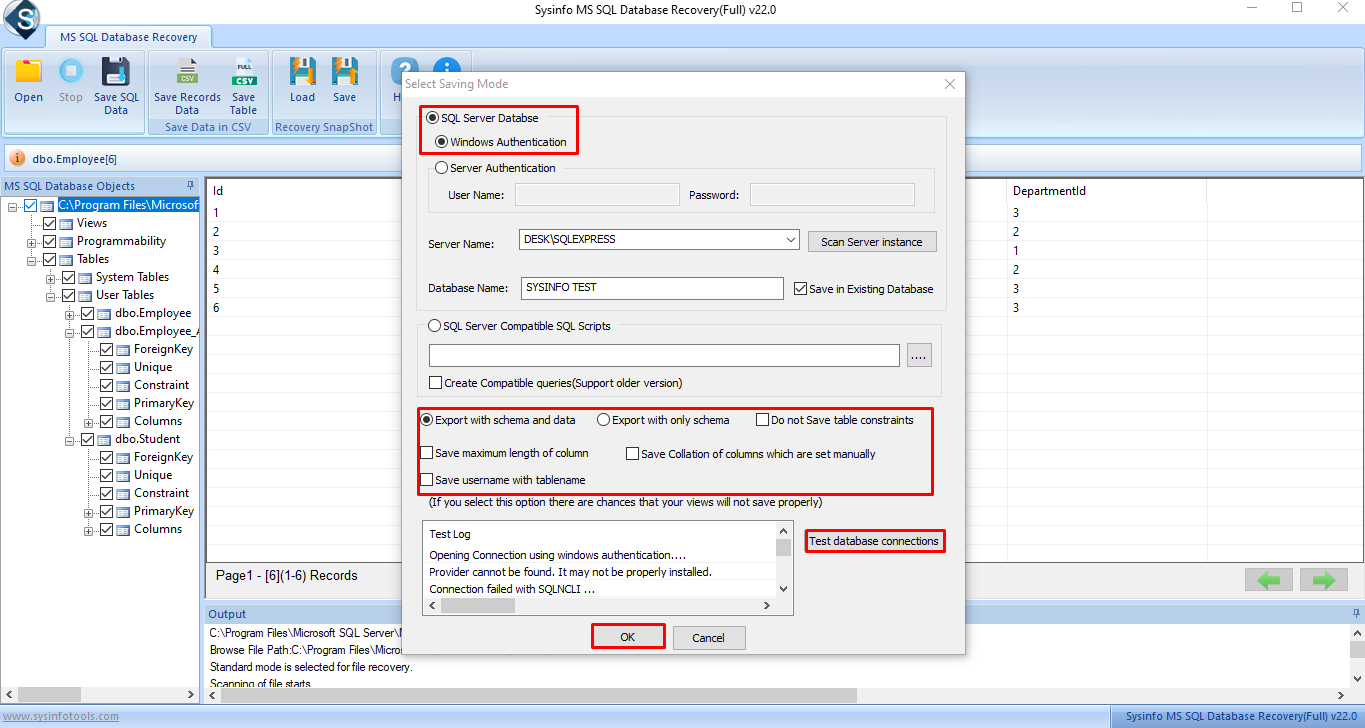Image resolution: width=1365 pixels, height=728 pixels.
Task: Click the browse button for SQL scripts path
Action: tap(918, 355)
